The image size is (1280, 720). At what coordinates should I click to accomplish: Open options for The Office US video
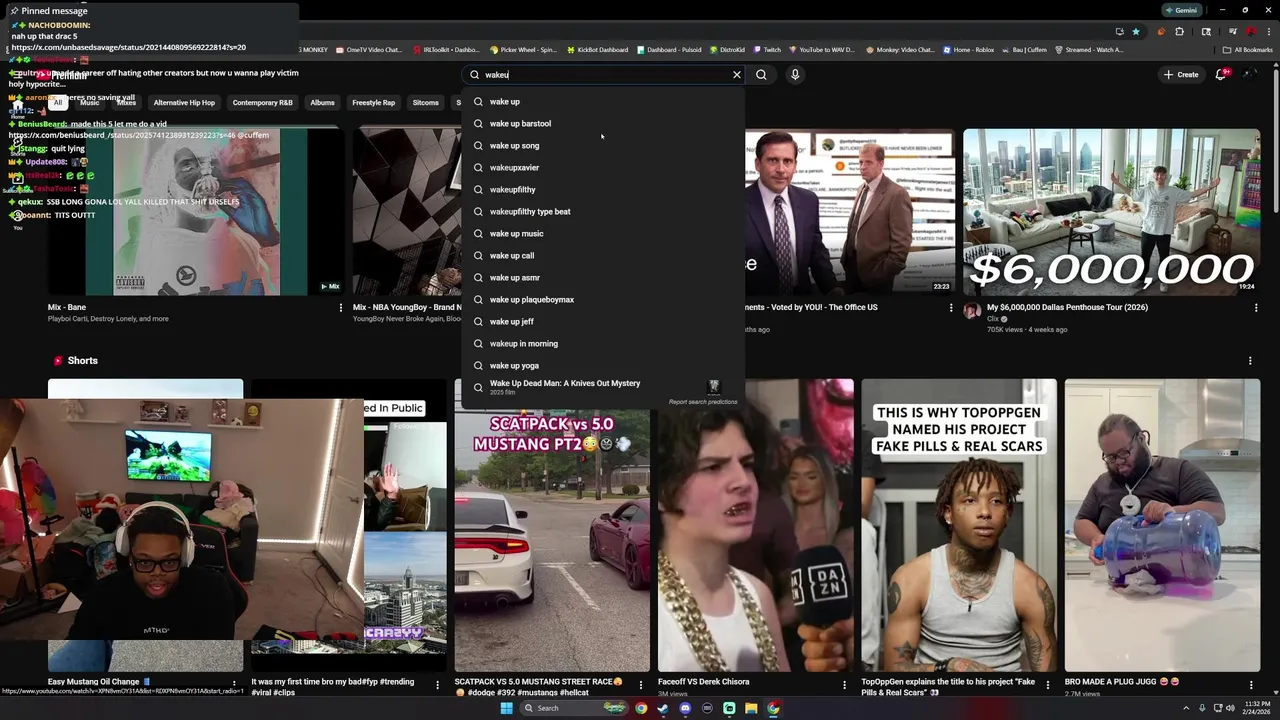click(951, 308)
